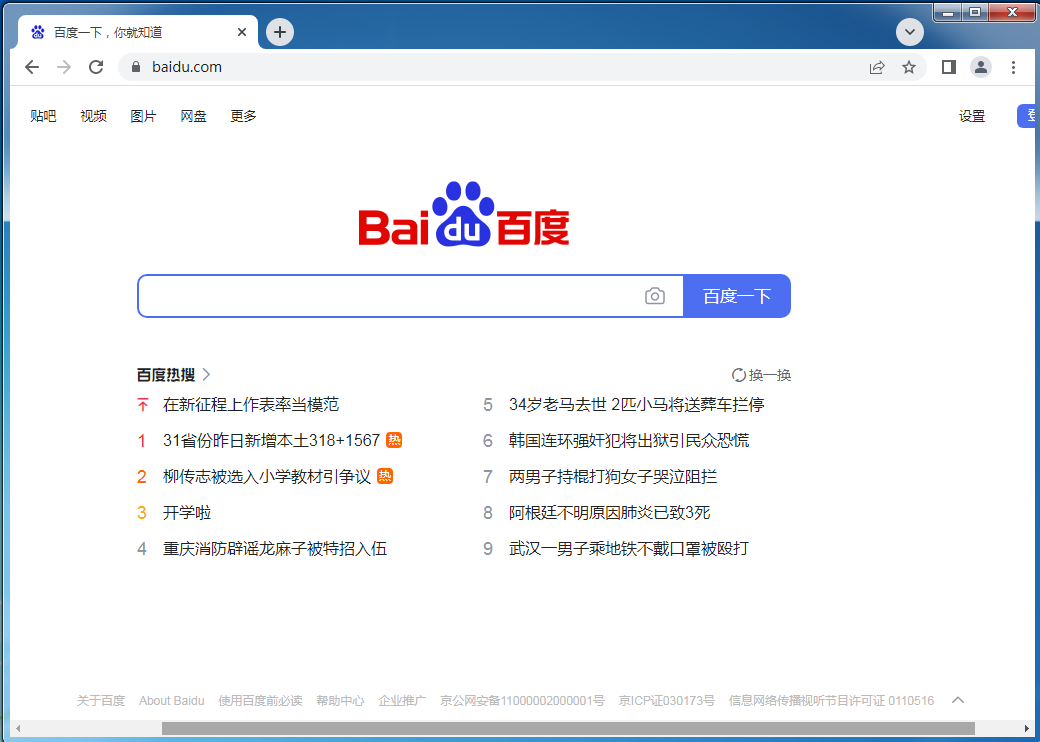The height and width of the screenshot is (742, 1040).
Task: Select the 百度一下 browser tab
Action: [x=137, y=32]
